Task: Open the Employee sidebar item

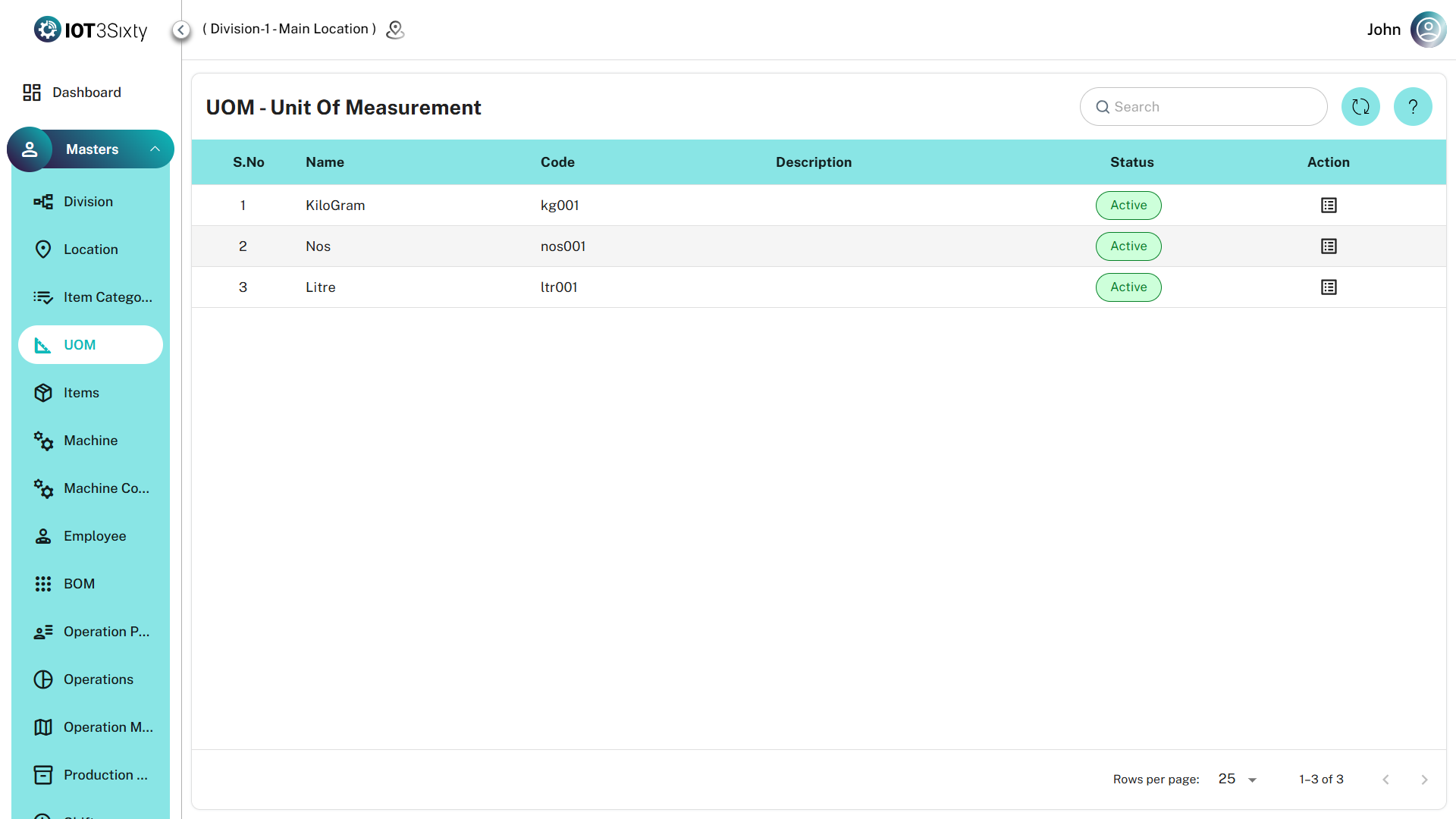Action: pos(95,536)
